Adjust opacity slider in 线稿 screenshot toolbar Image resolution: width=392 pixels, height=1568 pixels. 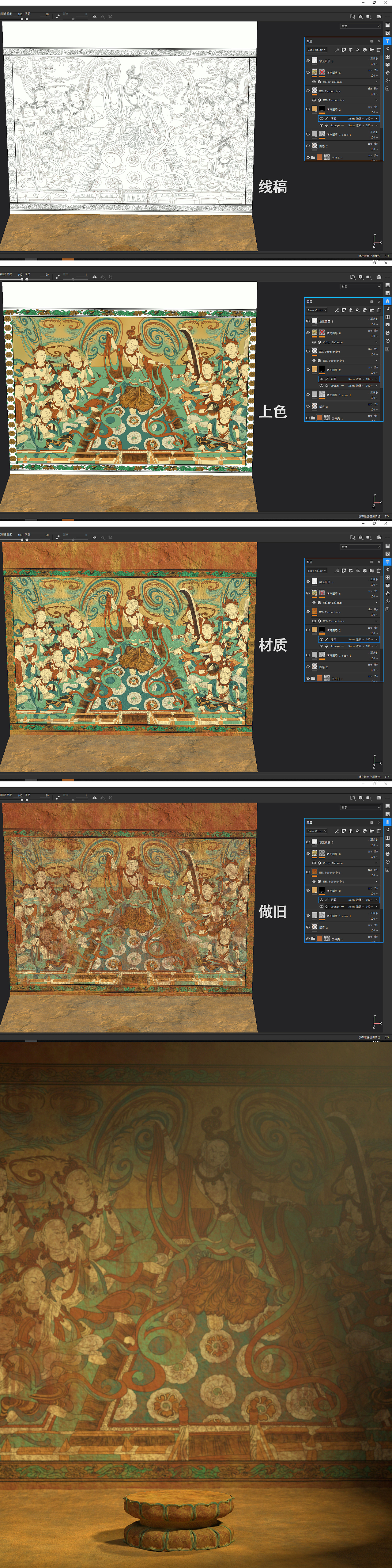point(22,19)
